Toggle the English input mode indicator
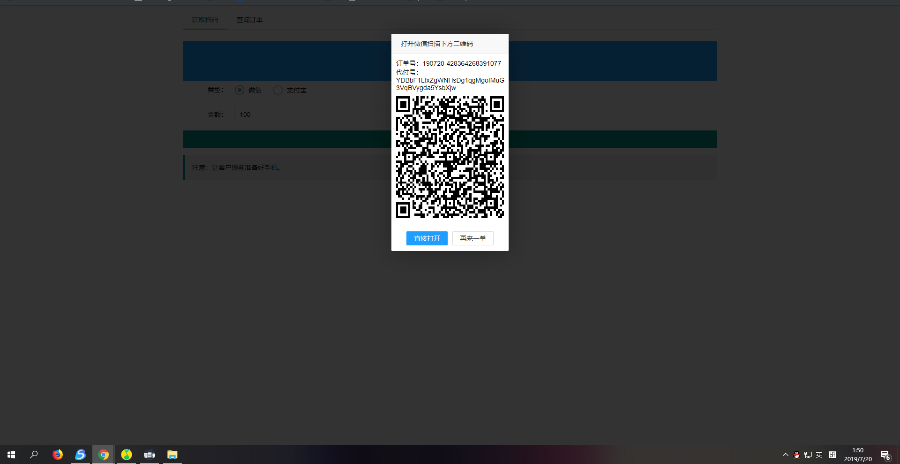 (x=820, y=455)
